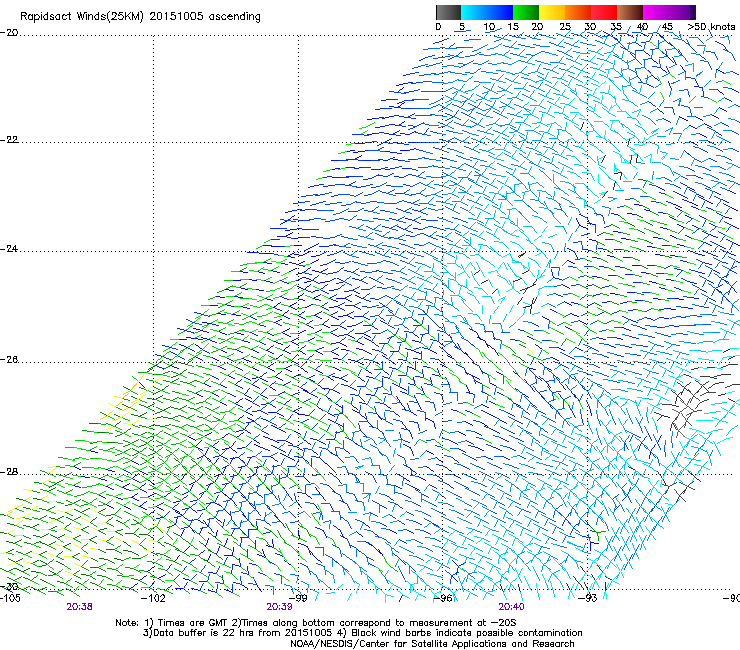
Task: Click the blue 10-15 knots legend segment
Action: pyautogui.click(x=500, y=12)
